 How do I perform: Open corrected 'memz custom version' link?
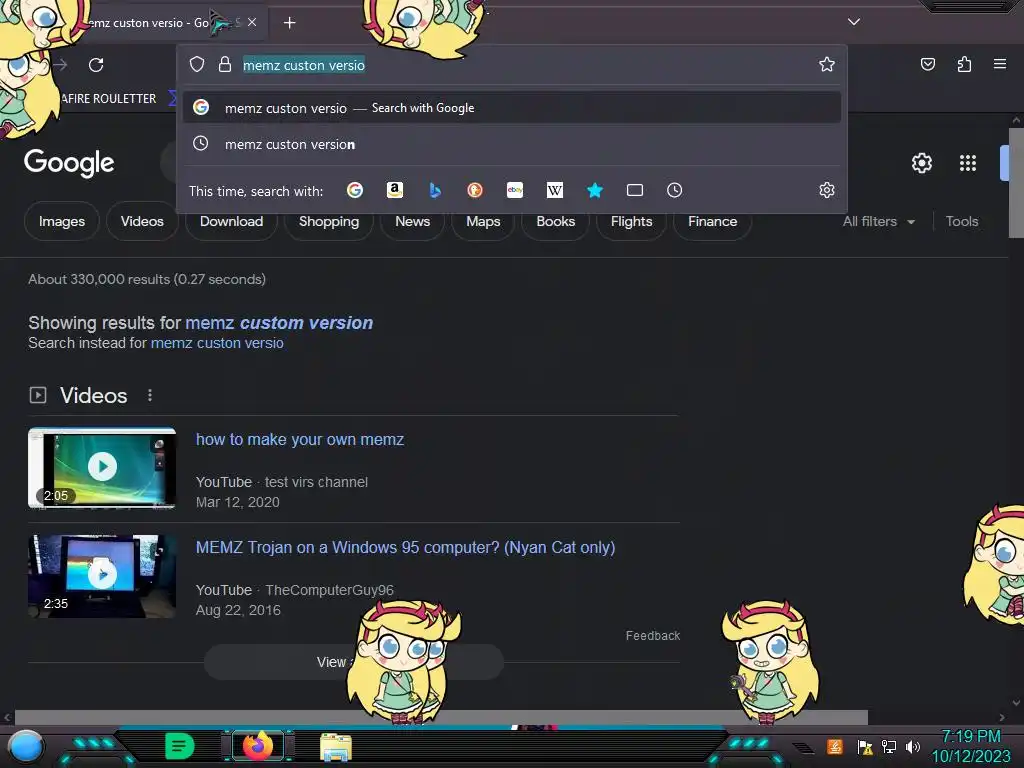279,323
